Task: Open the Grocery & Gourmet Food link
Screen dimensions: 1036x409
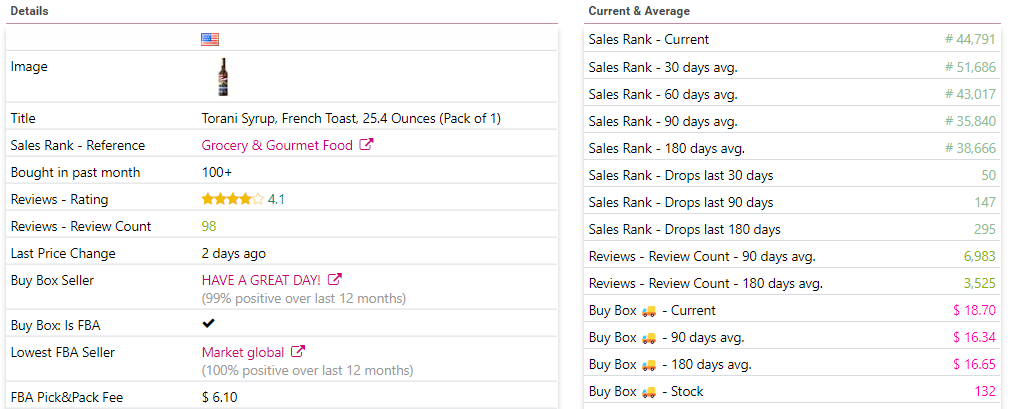Action: 277,145
